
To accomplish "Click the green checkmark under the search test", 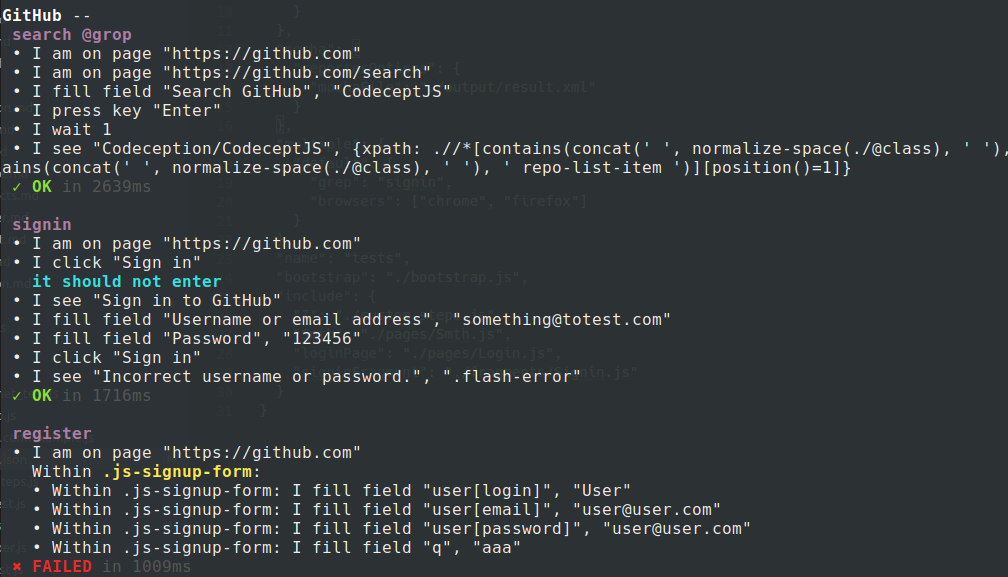I will click(18, 187).
